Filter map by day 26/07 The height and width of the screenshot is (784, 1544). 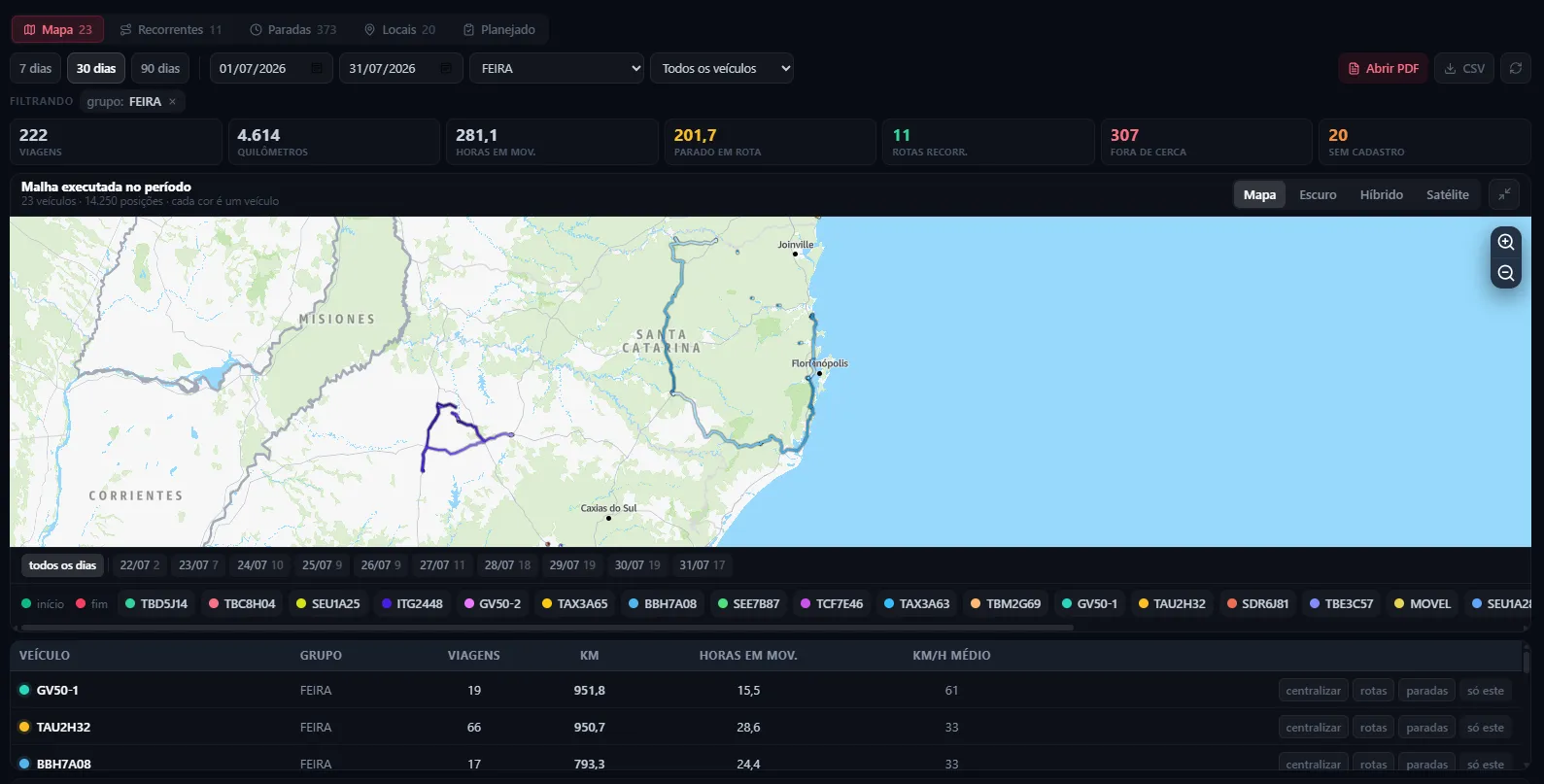[381, 565]
